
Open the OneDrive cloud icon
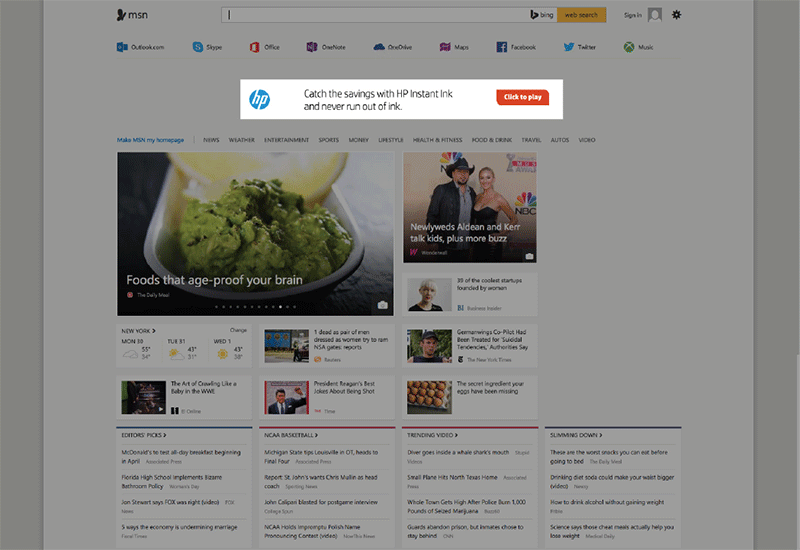tap(379, 47)
